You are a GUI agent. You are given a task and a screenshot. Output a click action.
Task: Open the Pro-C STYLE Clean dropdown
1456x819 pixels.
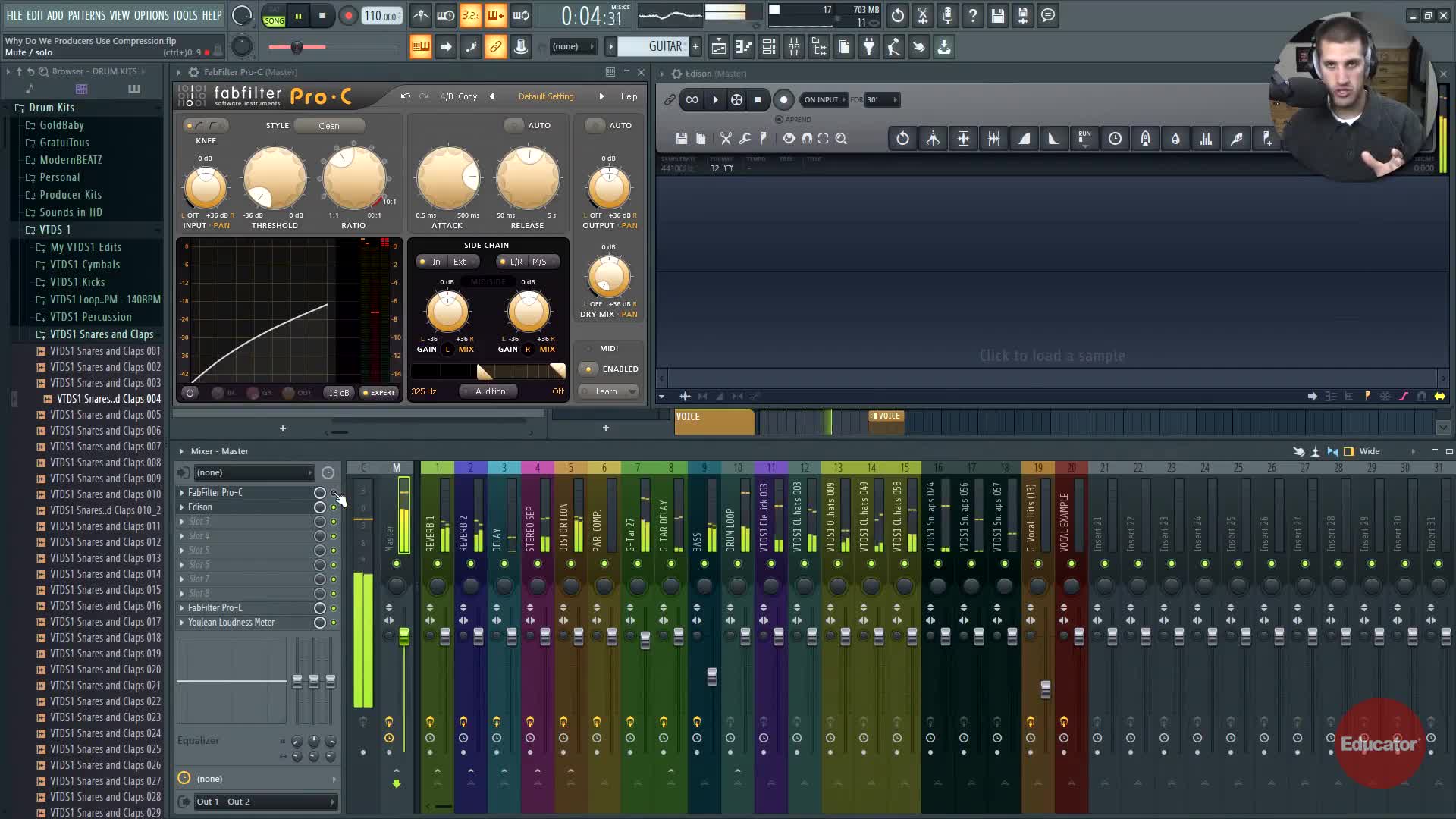click(x=329, y=125)
